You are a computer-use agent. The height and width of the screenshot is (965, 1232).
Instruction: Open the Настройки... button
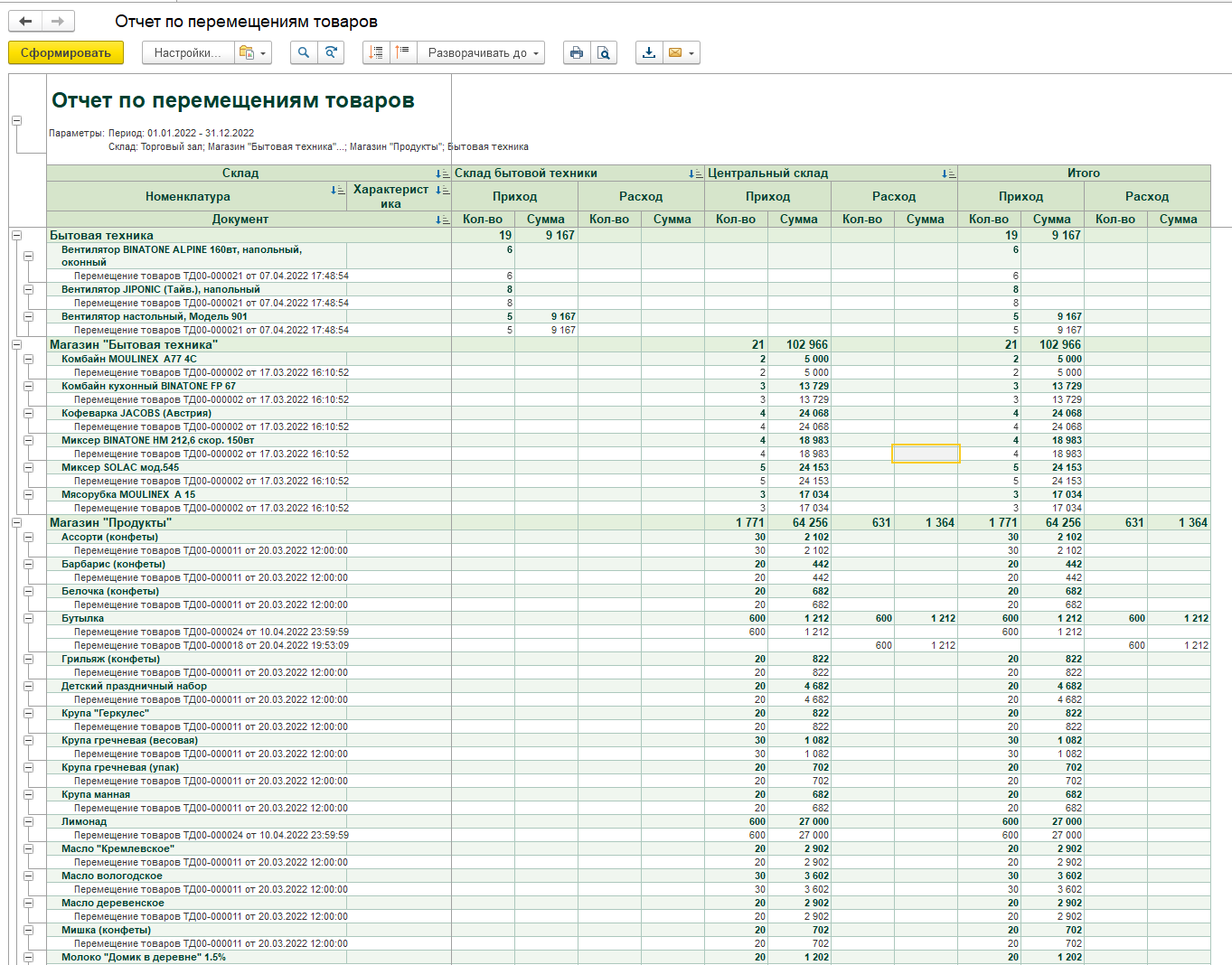coord(188,53)
